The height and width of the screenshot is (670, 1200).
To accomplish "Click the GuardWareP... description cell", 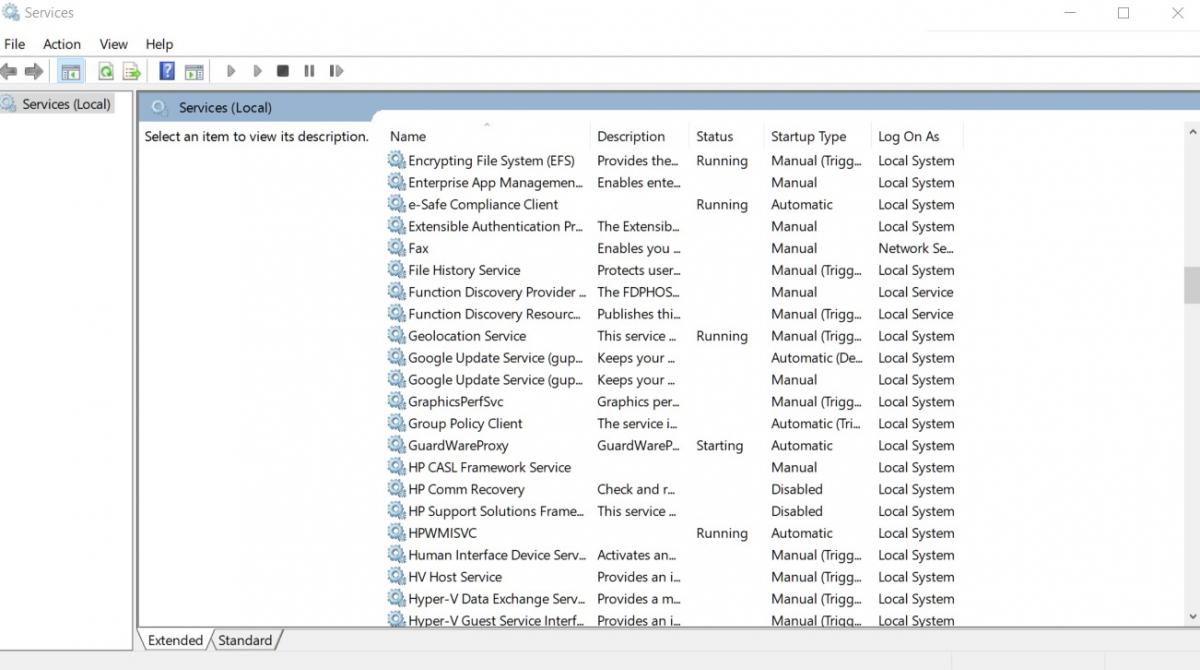I will [x=638, y=446].
